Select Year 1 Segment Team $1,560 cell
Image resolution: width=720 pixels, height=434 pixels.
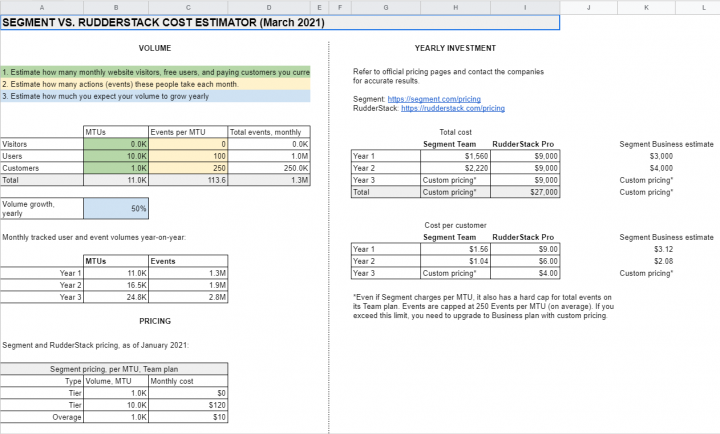(x=455, y=156)
